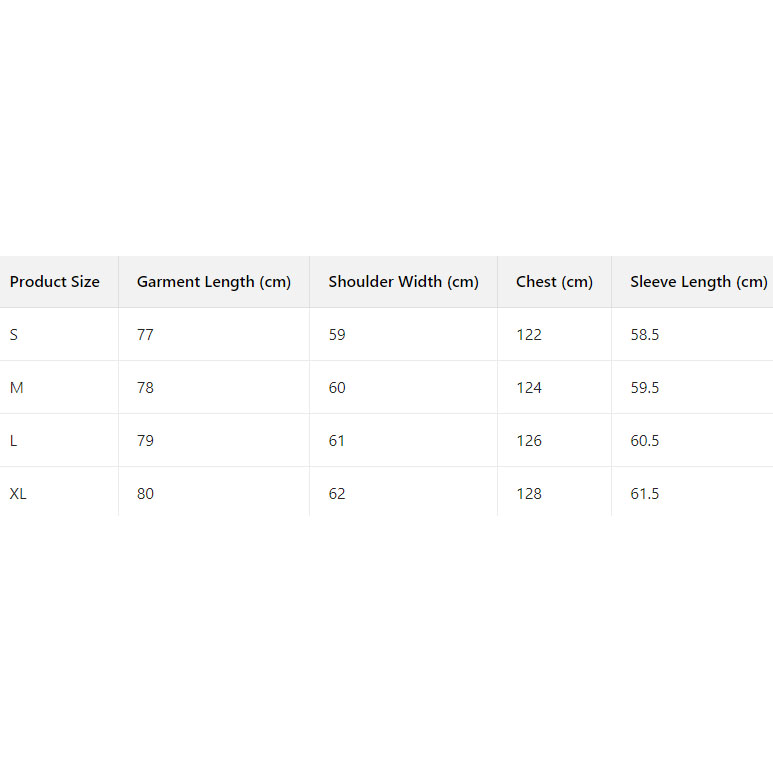
Task: Click sleeve length value 58.5
Action: 645,335
